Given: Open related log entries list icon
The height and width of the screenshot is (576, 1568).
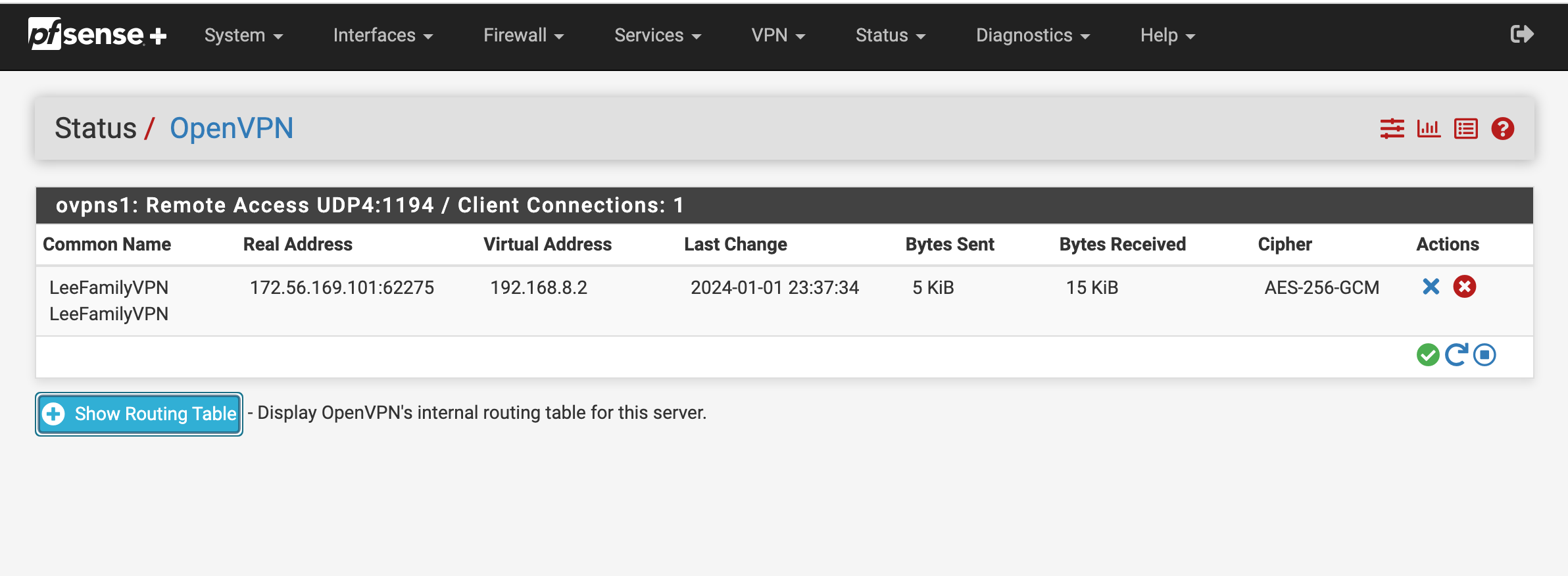Looking at the screenshot, I should coord(1466,128).
